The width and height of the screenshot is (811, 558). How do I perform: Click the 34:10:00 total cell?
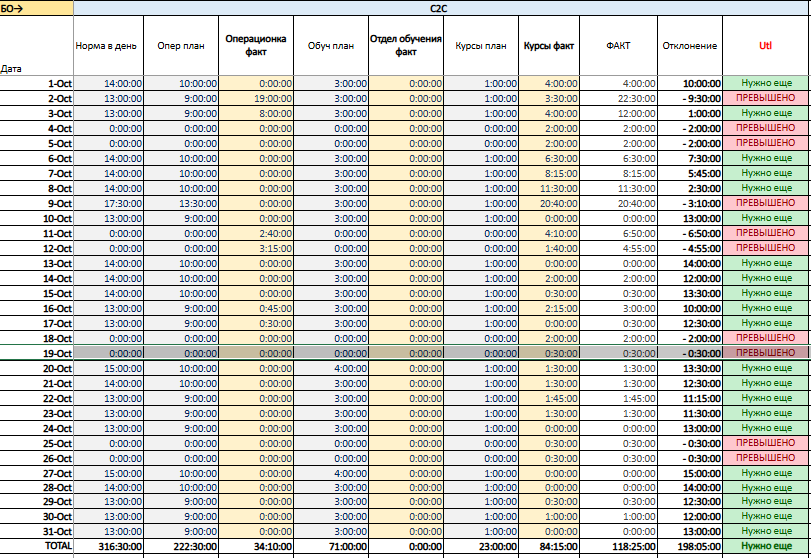point(256,546)
